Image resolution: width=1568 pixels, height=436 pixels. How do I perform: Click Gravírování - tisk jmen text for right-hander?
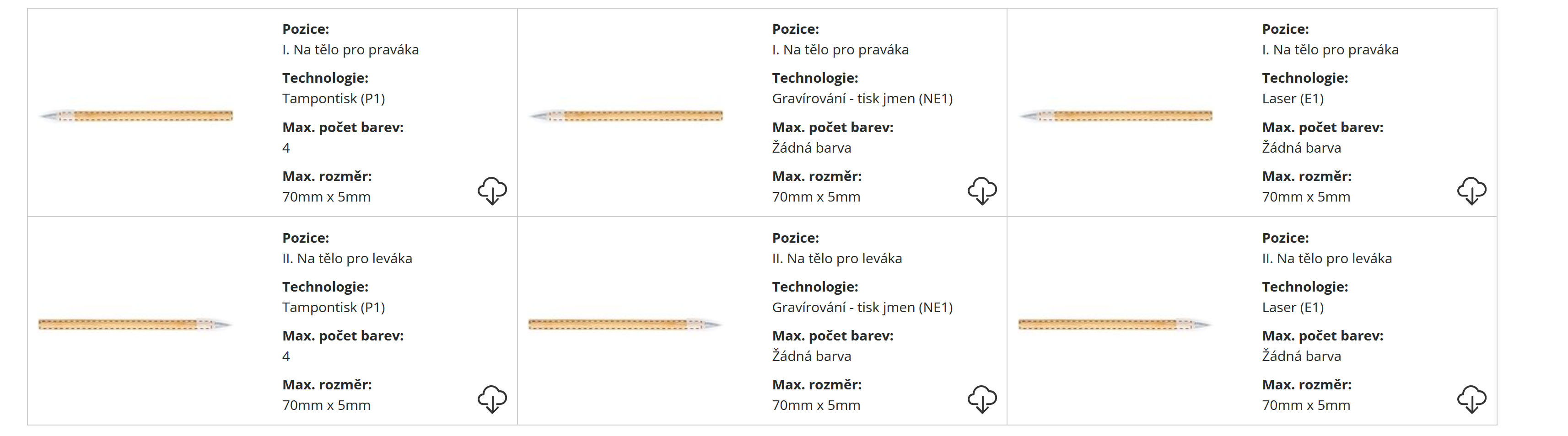862,99
